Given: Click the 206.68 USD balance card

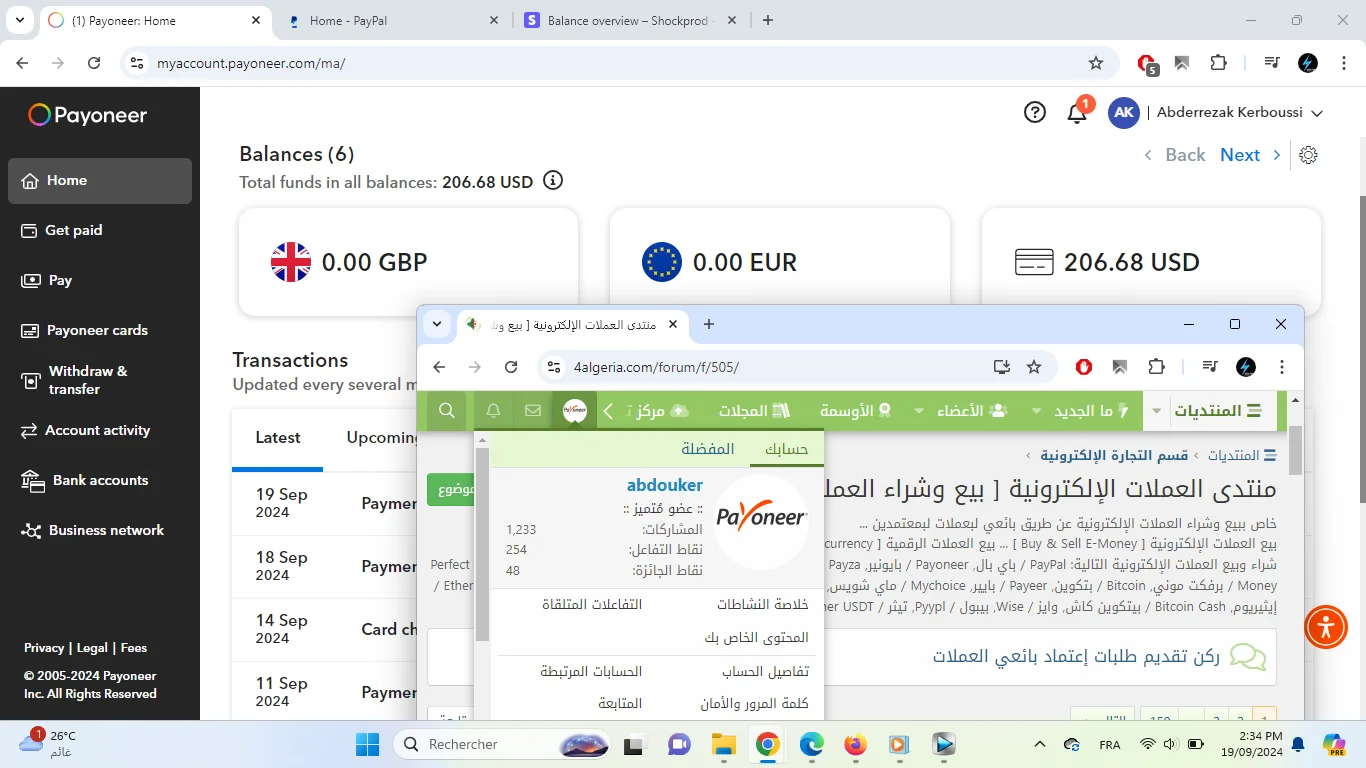Looking at the screenshot, I should click(1150, 262).
